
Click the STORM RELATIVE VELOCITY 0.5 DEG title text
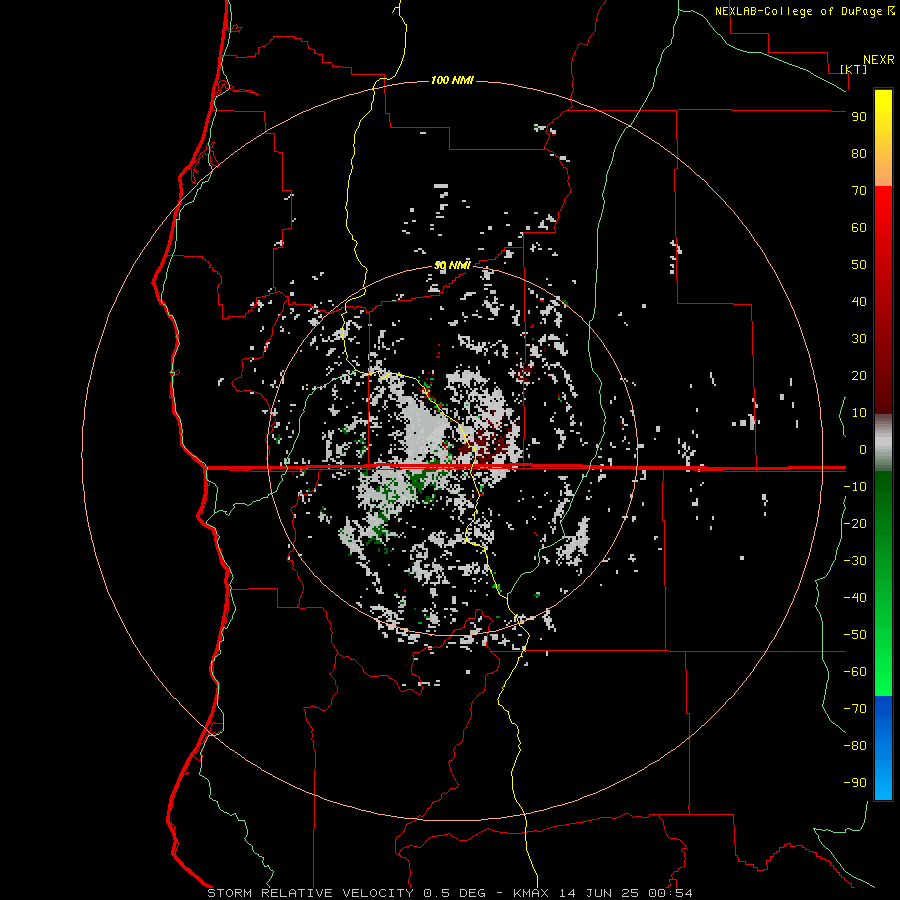[346, 893]
